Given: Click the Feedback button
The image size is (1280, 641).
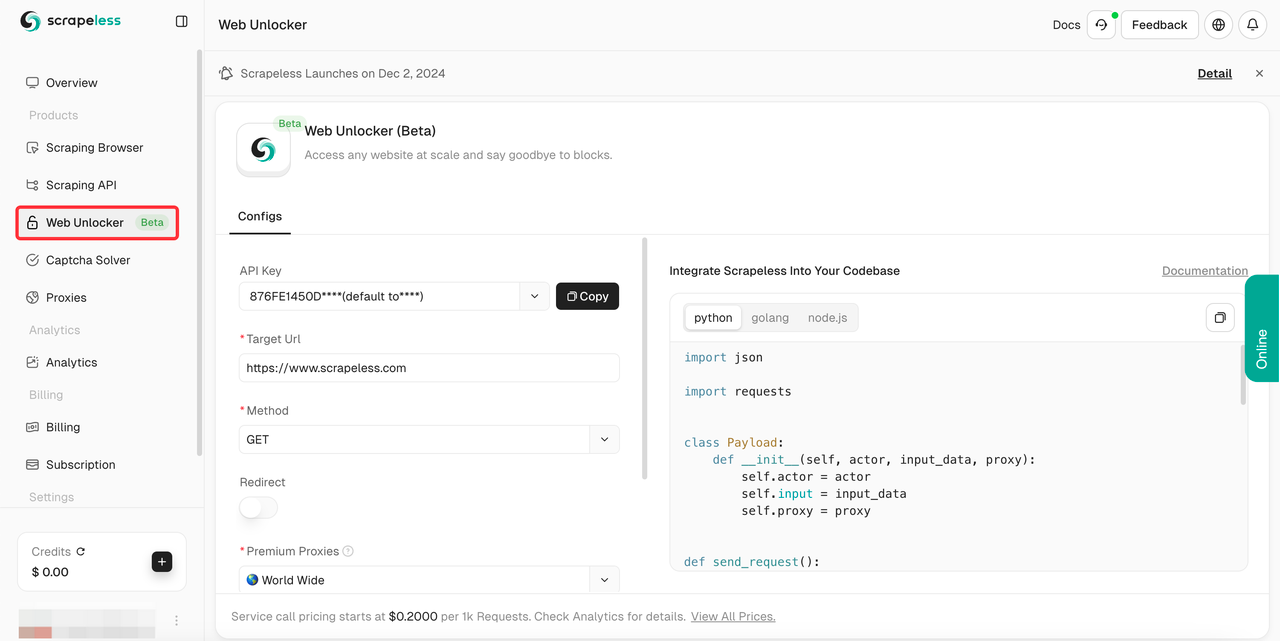Looking at the screenshot, I should [x=1159, y=25].
